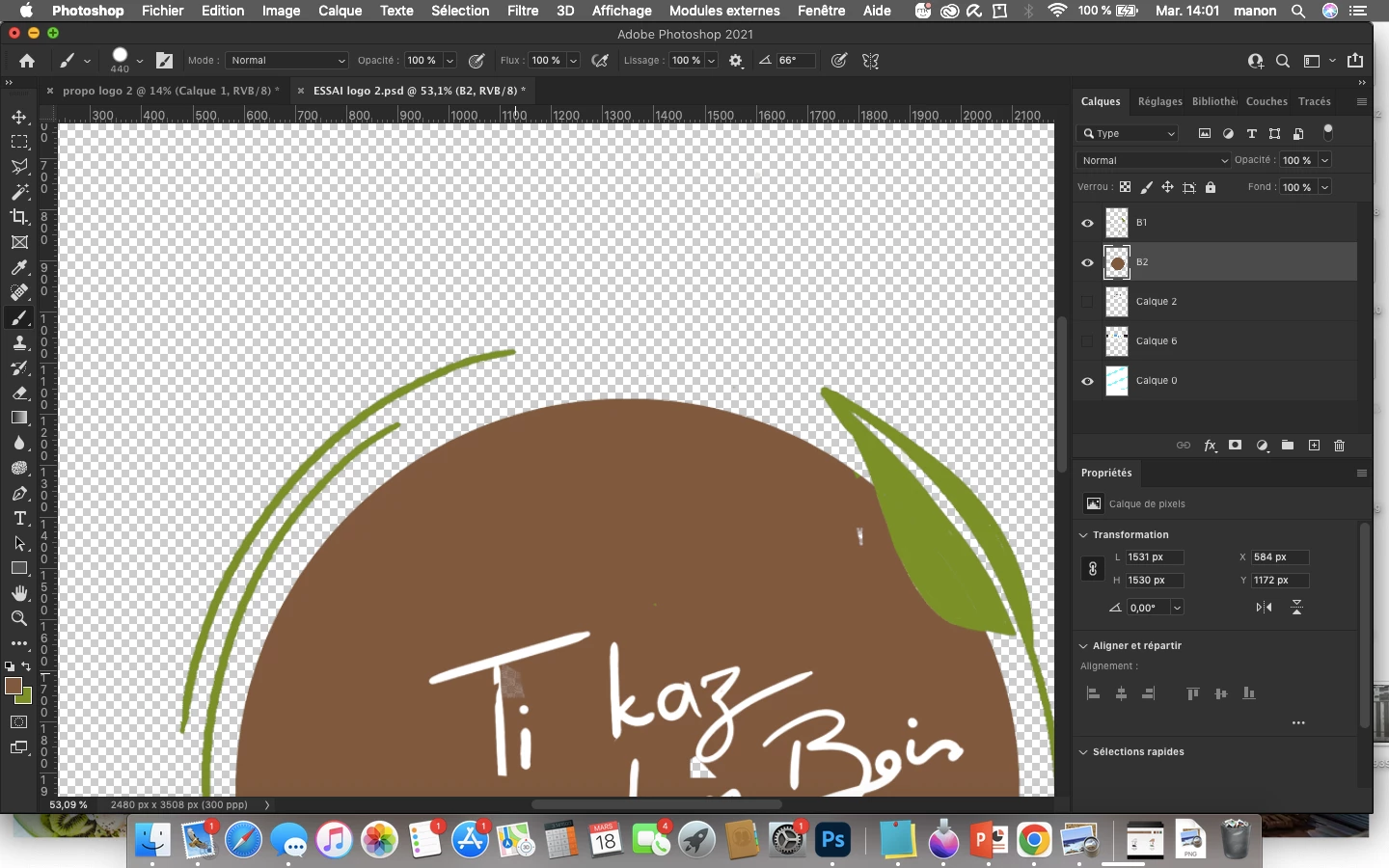This screenshot has height=868, width=1389.
Task: Select the Rectangle shape tool
Action: [x=19, y=568]
